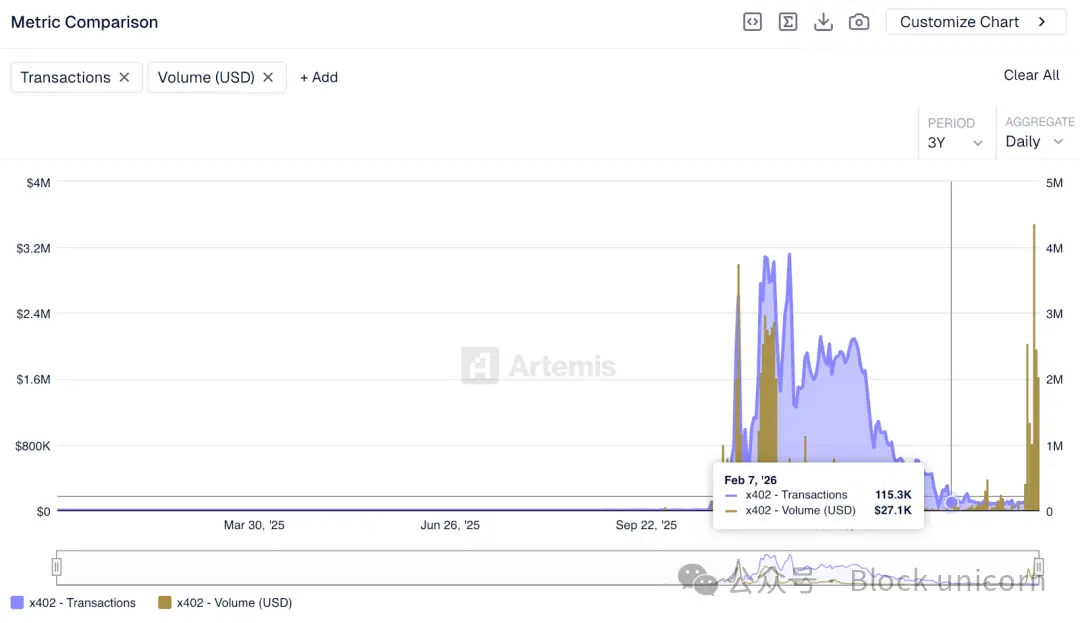Image resolution: width=1080 pixels, height=623 pixels.
Task: Click the Feb 7 '26 data point marker
Action: (x=951, y=503)
